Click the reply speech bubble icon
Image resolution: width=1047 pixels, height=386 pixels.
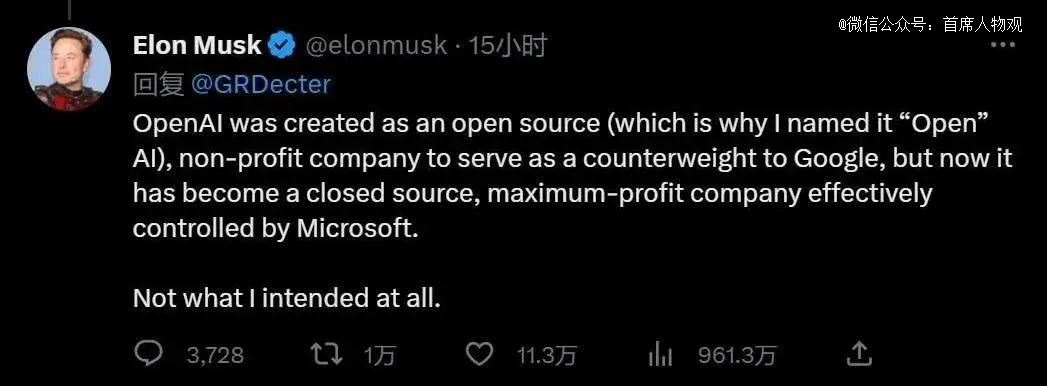point(147,353)
